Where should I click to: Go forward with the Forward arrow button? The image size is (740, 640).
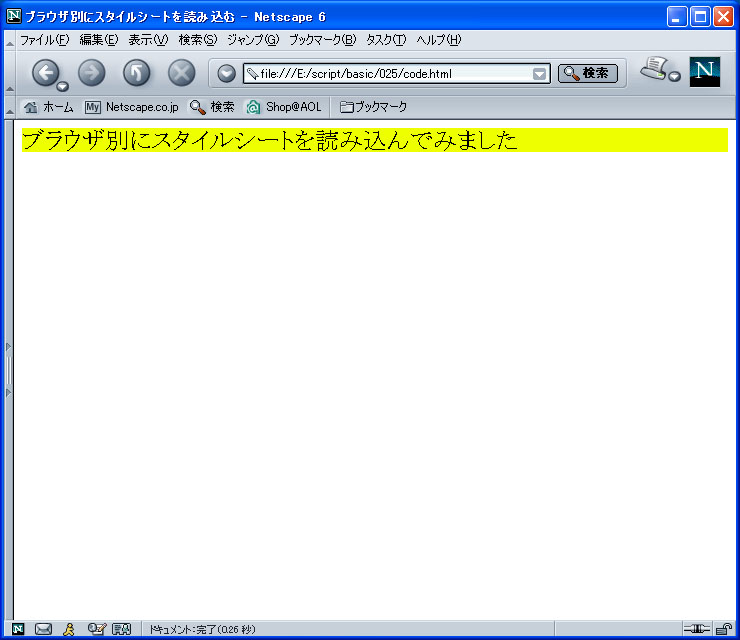91,73
